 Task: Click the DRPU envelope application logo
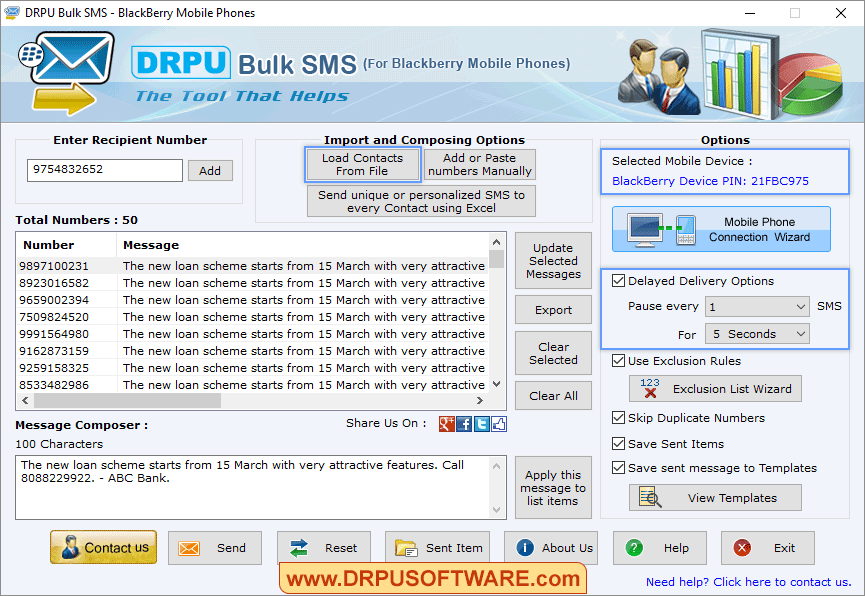pyautogui.click(x=67, y=72)
